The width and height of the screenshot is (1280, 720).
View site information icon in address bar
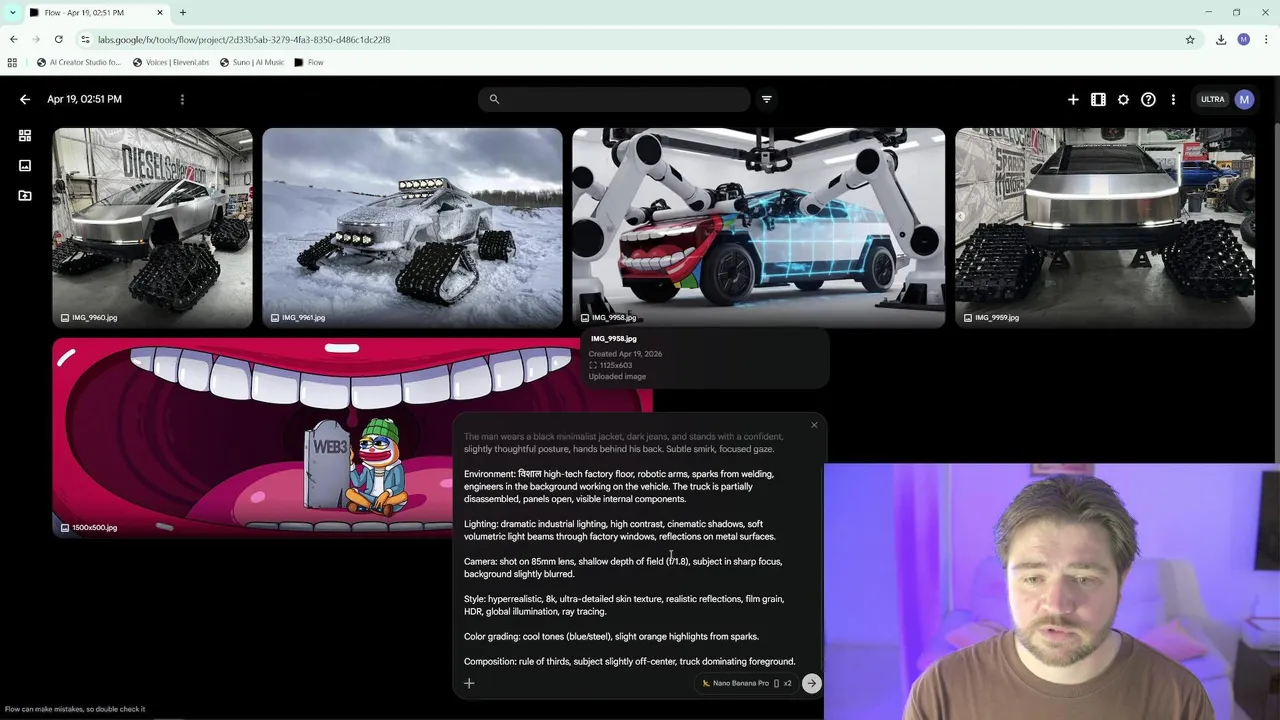pos(86,39)
